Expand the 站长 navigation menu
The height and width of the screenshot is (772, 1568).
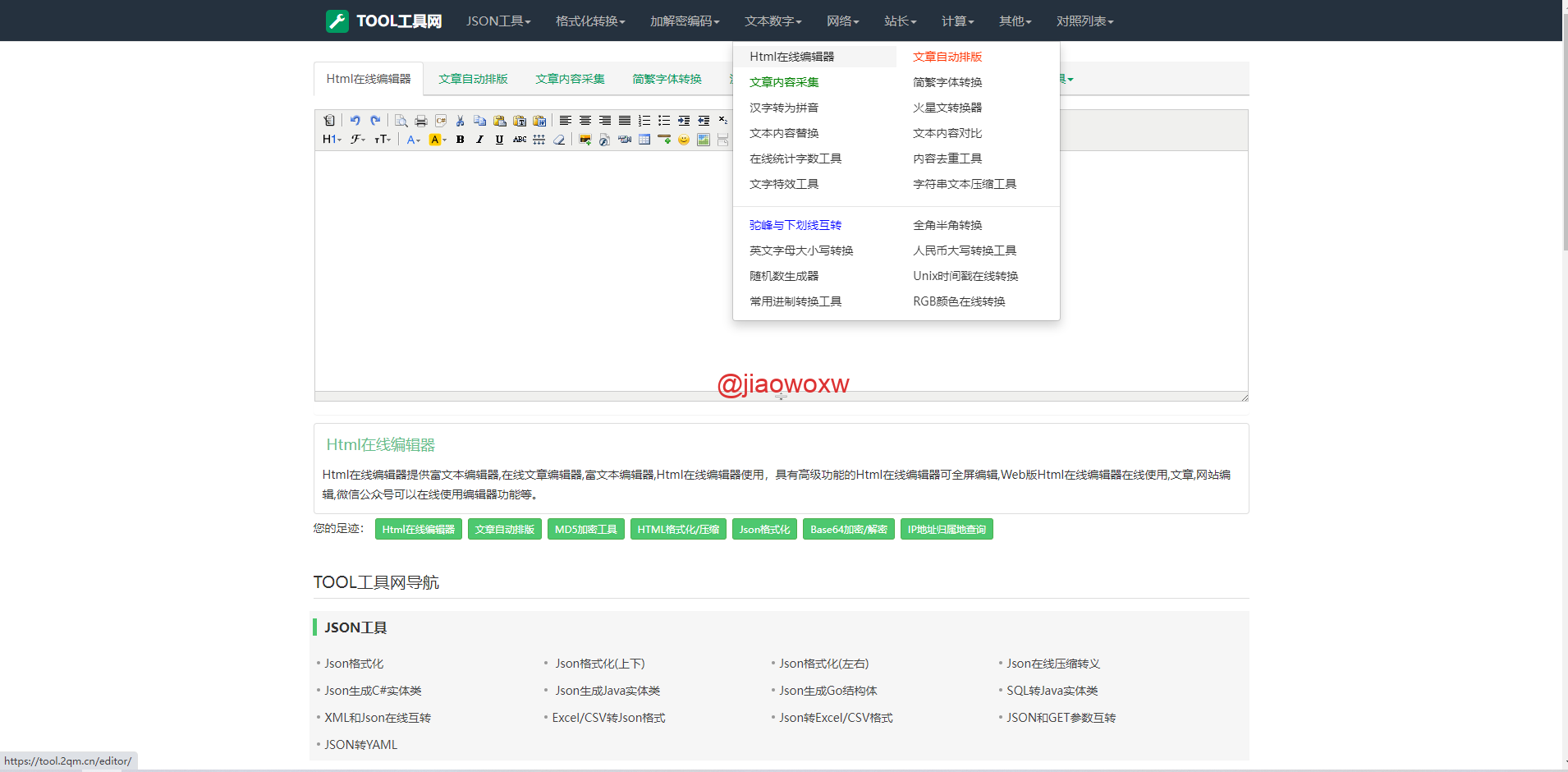point(900,21)
